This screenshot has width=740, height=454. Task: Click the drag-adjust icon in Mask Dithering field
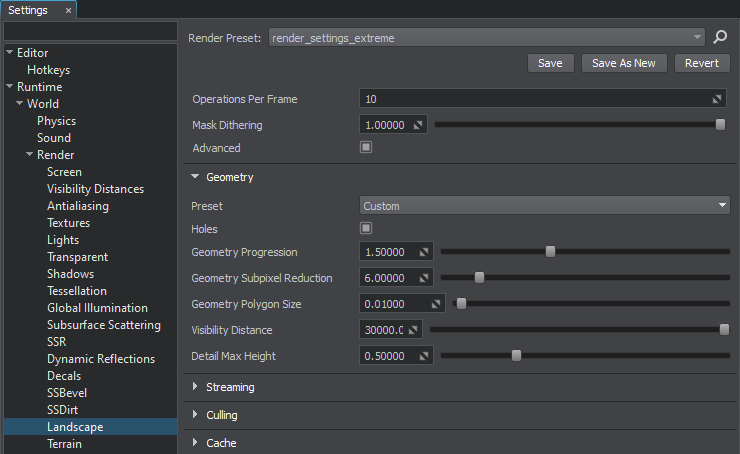[419, 125]
